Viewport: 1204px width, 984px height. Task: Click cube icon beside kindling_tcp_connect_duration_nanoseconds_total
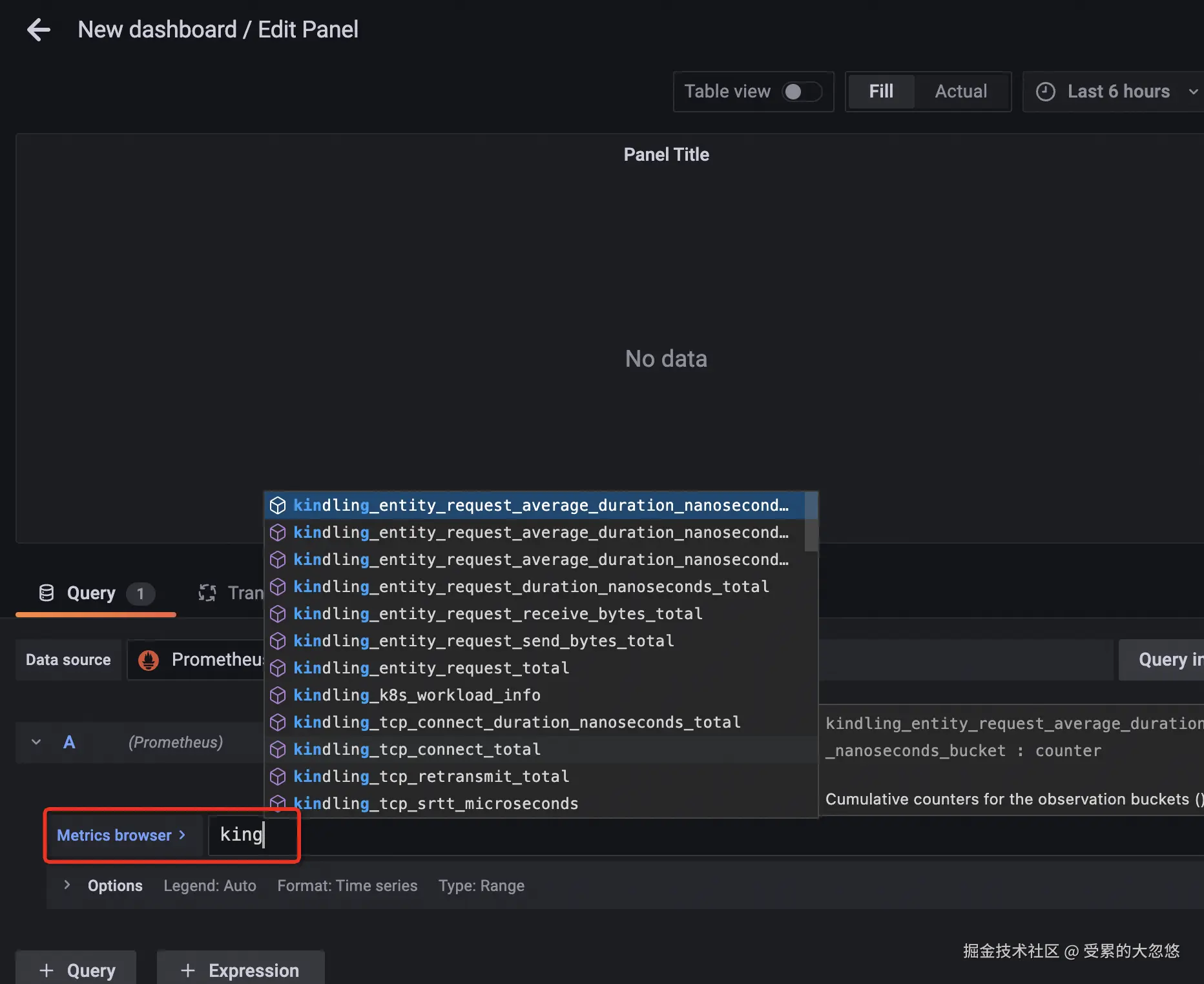point(278,722)
